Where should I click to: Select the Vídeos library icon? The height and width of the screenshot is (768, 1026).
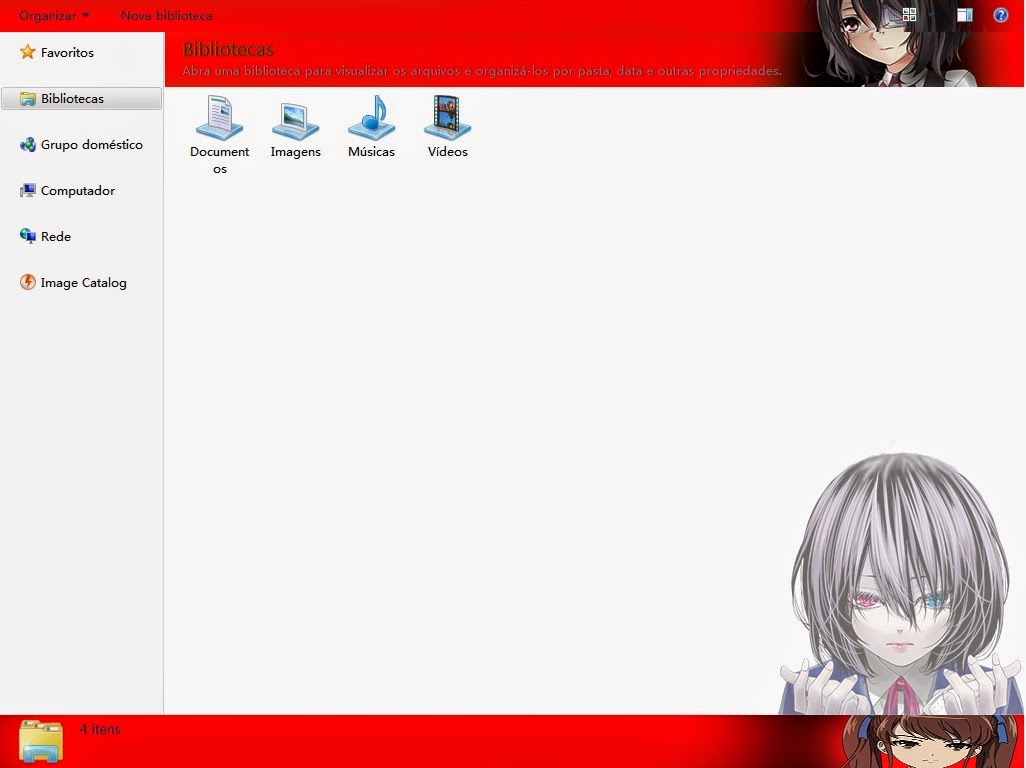point(448,118)
